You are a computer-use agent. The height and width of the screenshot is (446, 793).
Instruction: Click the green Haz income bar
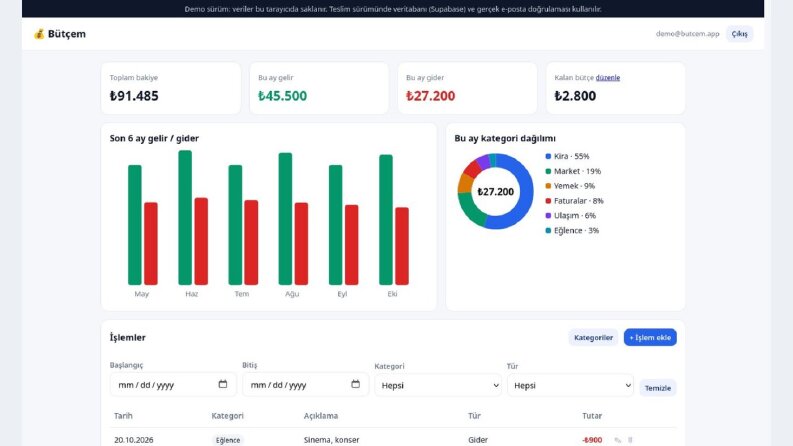(x=185, y=217)
